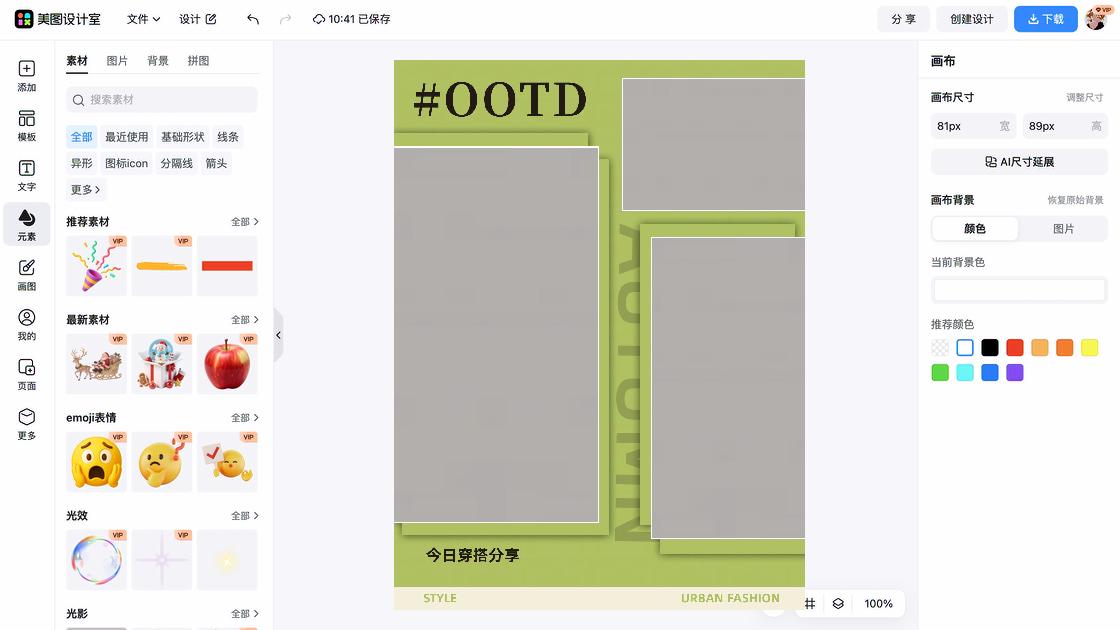The image size is (1120, 630).
Task: Undo the last action
Action: pyautogui.click(x=253, y=19)
